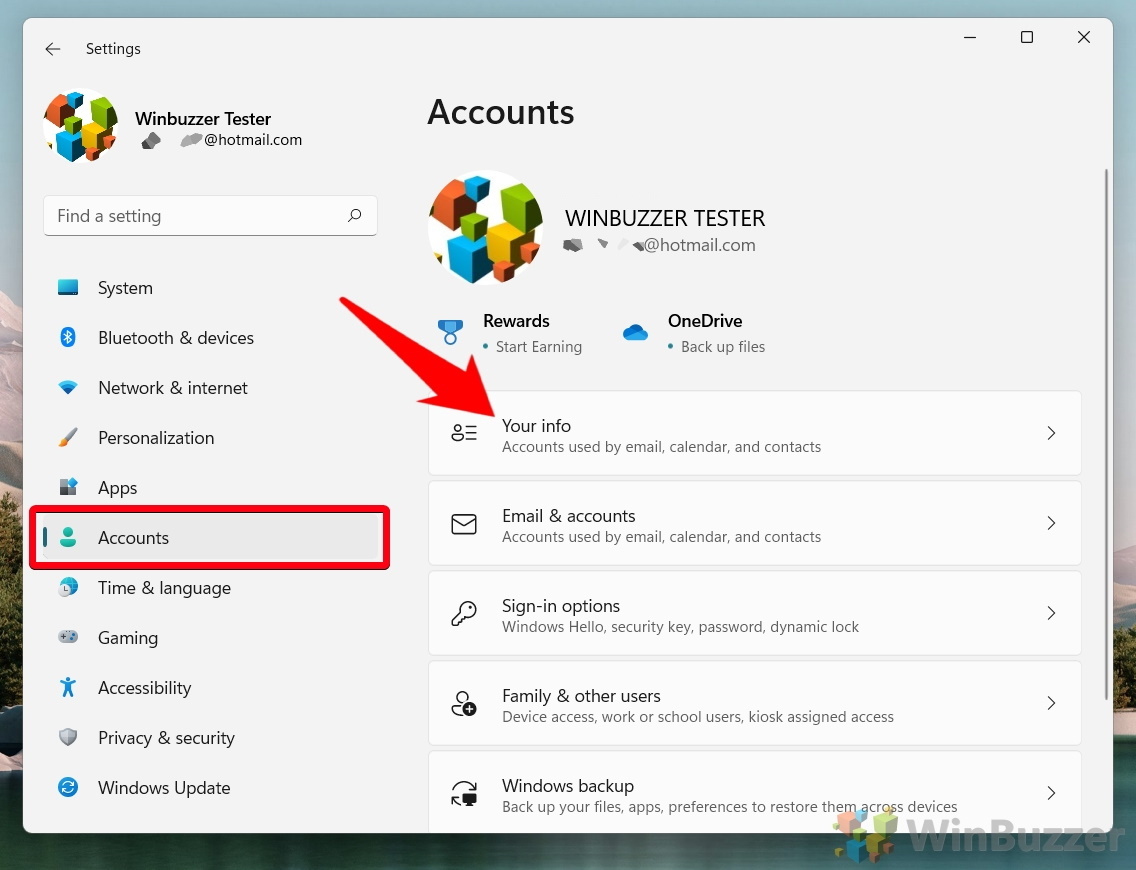Open Your info title
Viewport: 1136px width, 870px height.
click(x=536, y=425)
